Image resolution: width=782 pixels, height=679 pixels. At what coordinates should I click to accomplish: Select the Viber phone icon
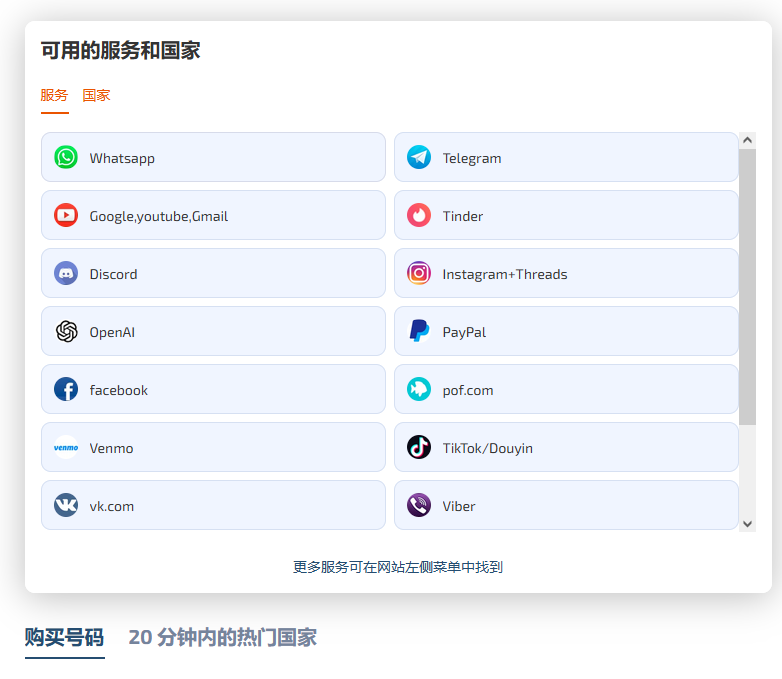[x=419, y=505]
